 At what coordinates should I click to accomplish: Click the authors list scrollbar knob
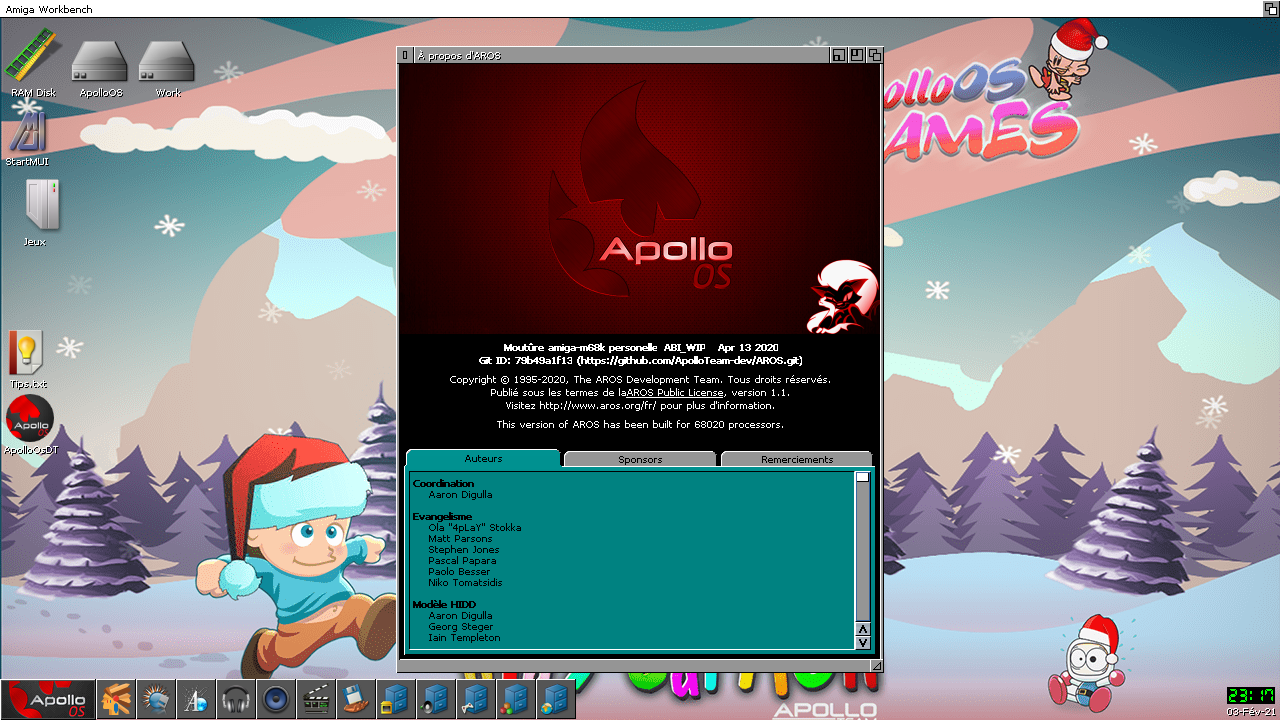(863, 478)
